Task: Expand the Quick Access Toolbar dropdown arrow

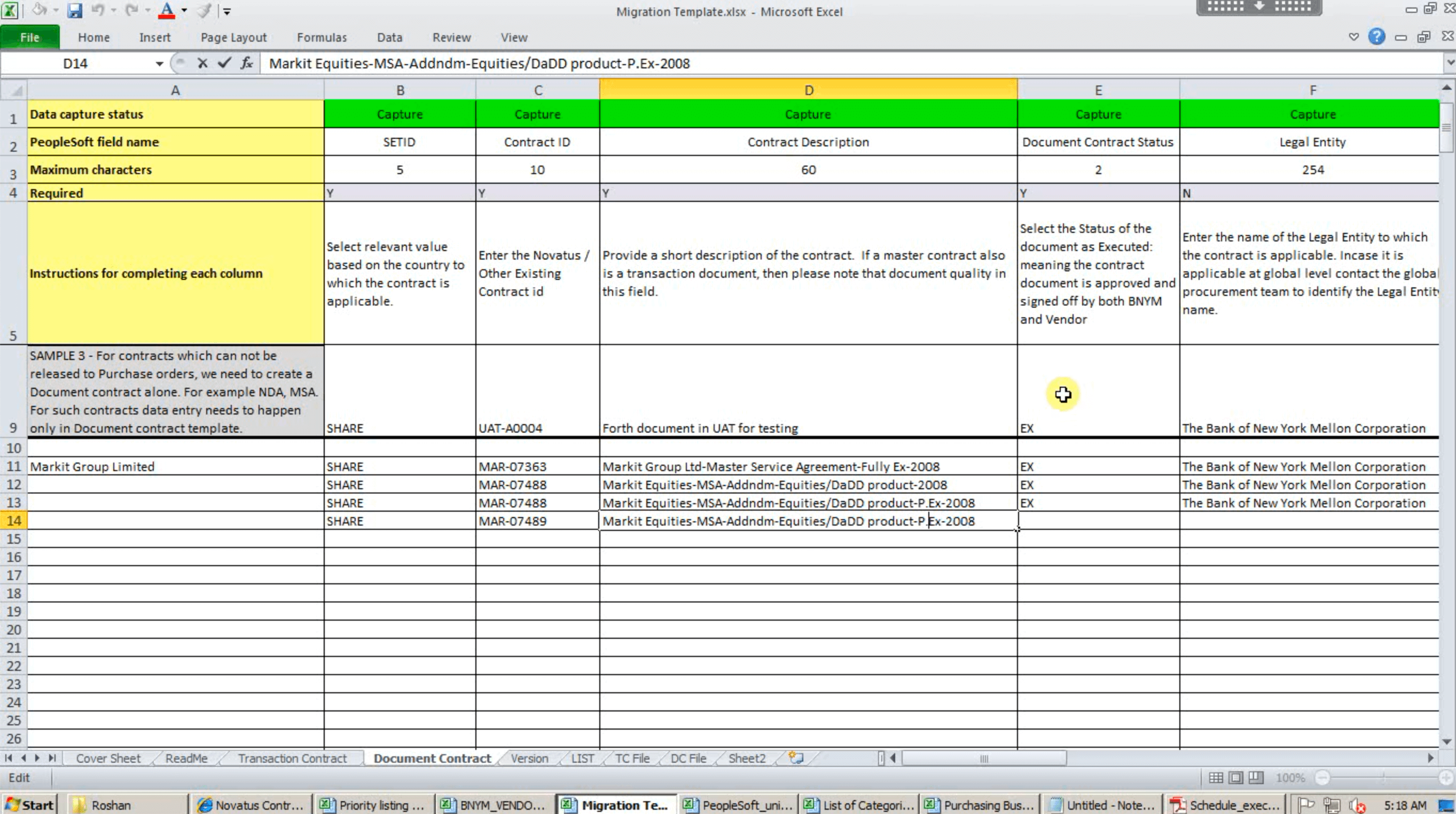Action: pyautogui.click(x=228, y=10)
